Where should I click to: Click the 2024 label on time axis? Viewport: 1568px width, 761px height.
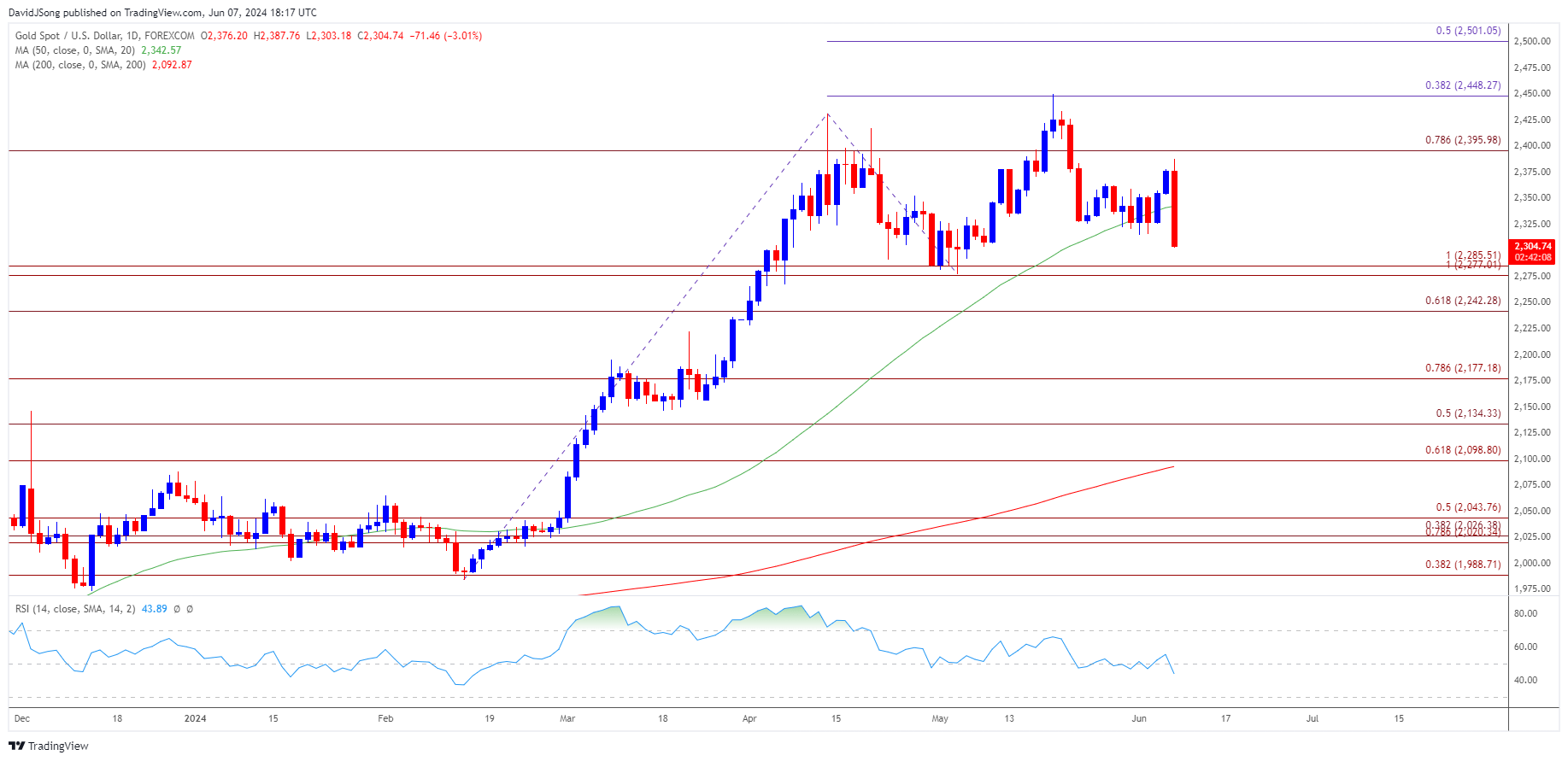pyautogui.click(x=196, y=718)
